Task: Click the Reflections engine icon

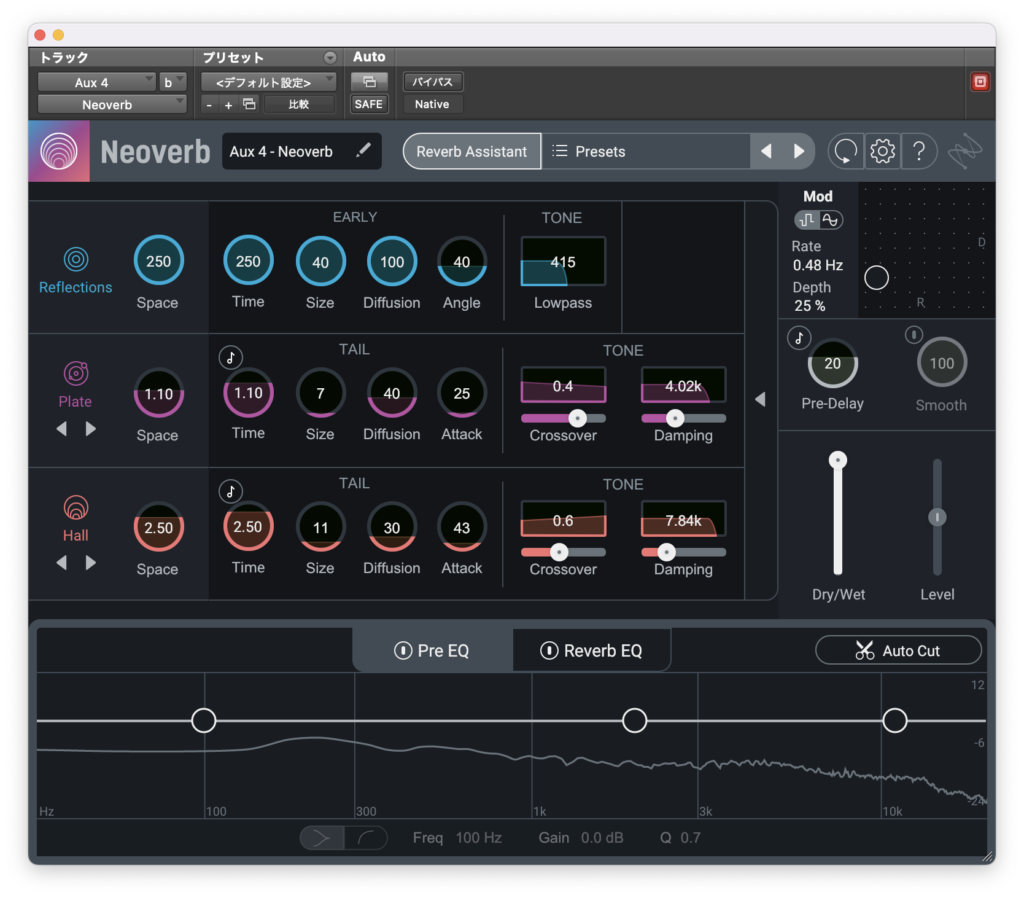Action: [76, 259]
